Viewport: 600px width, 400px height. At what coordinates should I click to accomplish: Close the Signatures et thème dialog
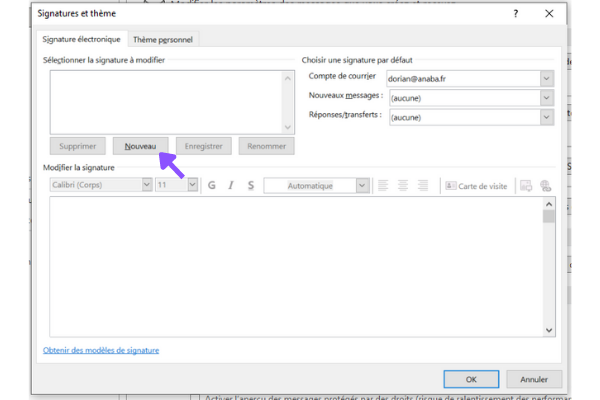click(549, 14)
